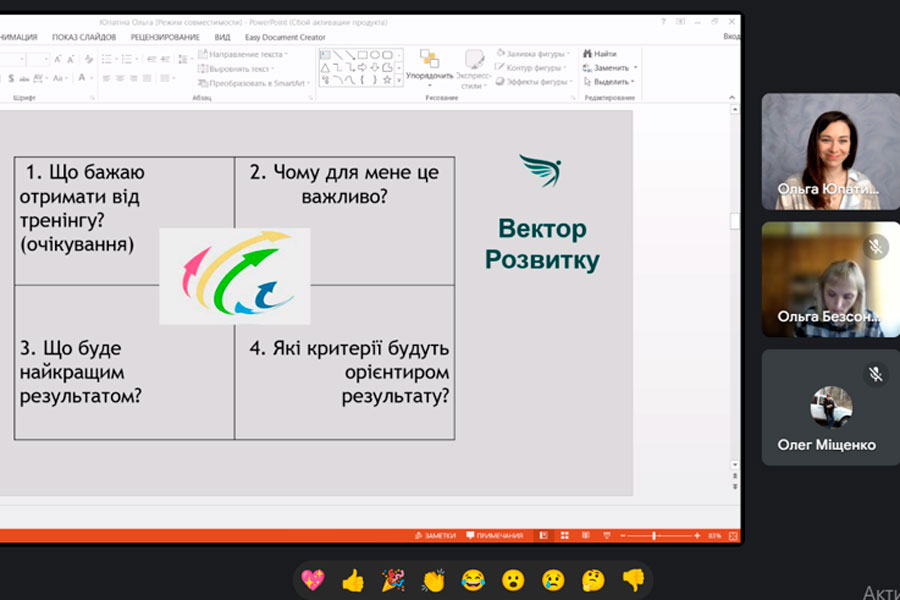This screenshot has height=600, width=900.
Task: Open Заливка фигуры shape fill dropdown
Action: tap(533, 53)
